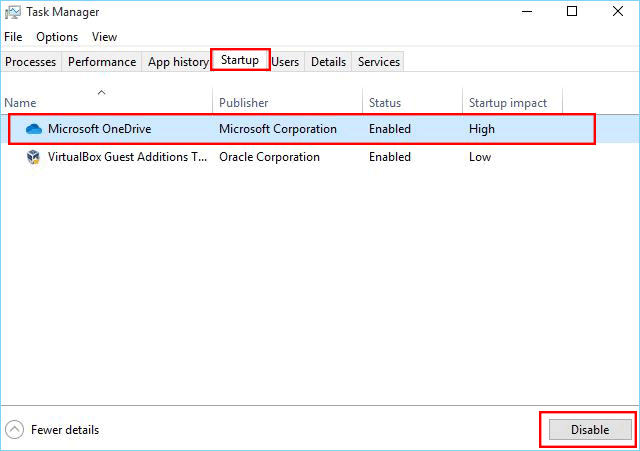
Task: Close the Task Manager window
Action: click(618, 11)
